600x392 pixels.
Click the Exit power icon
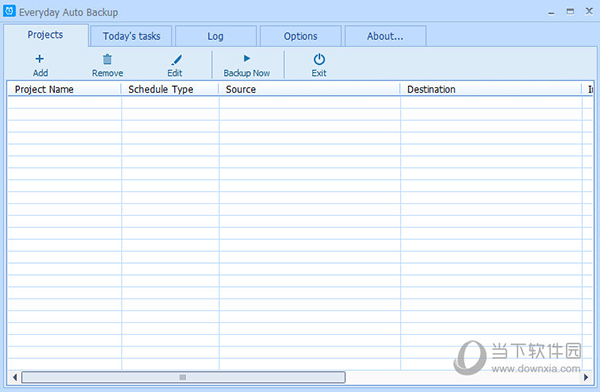pyautogui.click(x=319, y=59)
